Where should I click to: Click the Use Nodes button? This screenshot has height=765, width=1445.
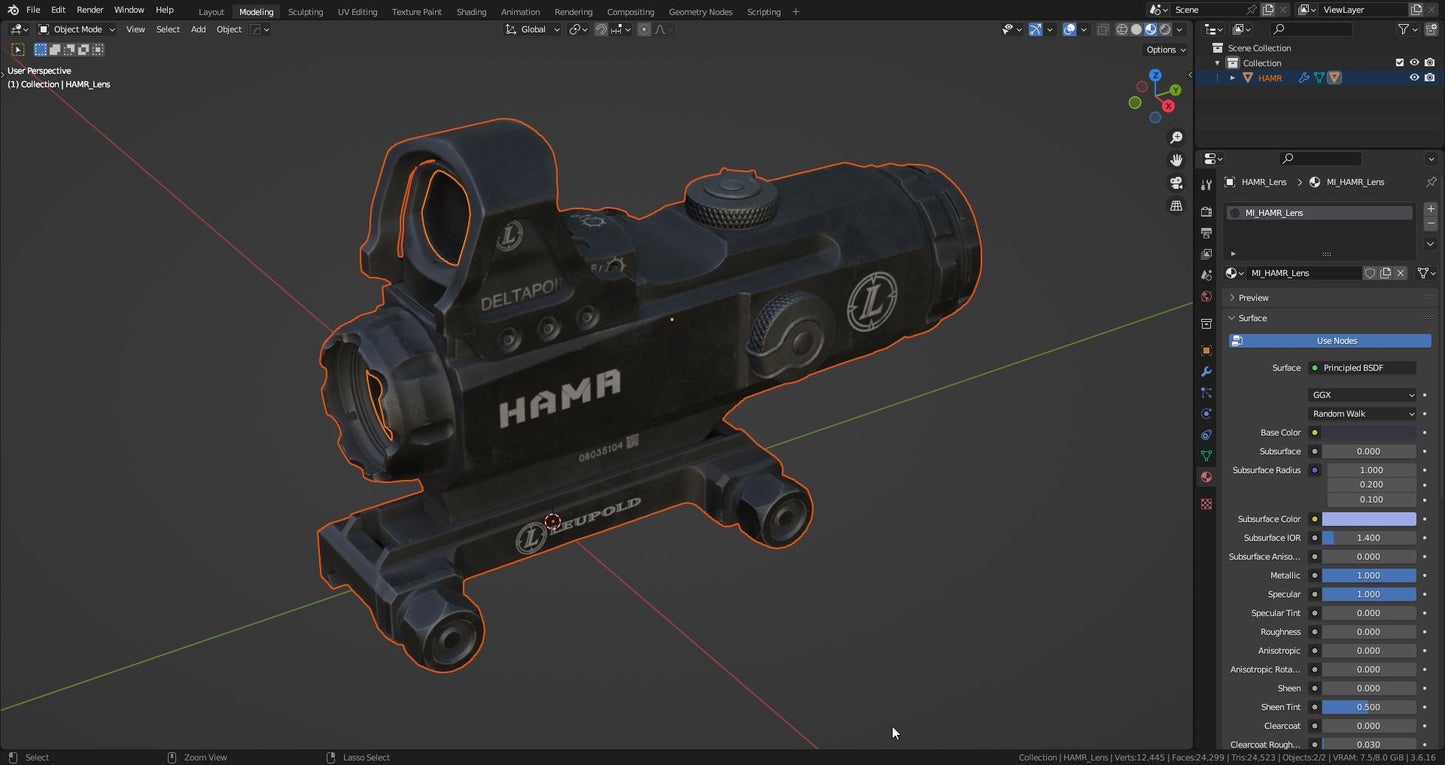click(x=1336, y=340)
